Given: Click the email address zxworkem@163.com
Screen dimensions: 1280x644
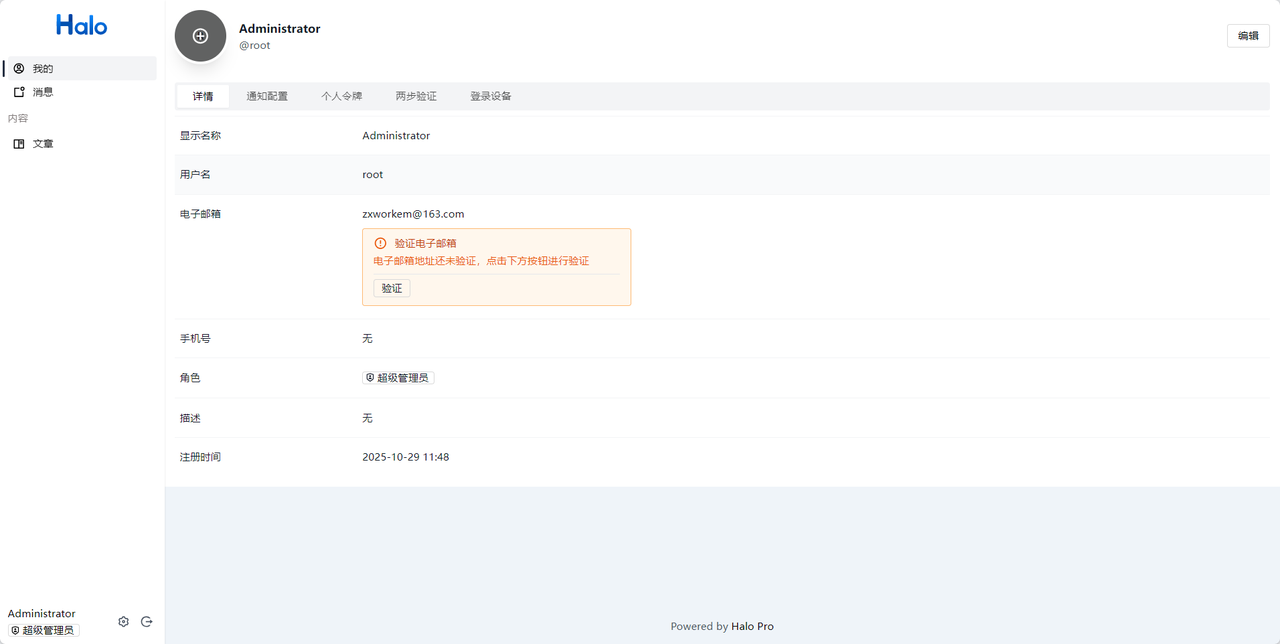Looking at the screenshot, I should 413,214.
